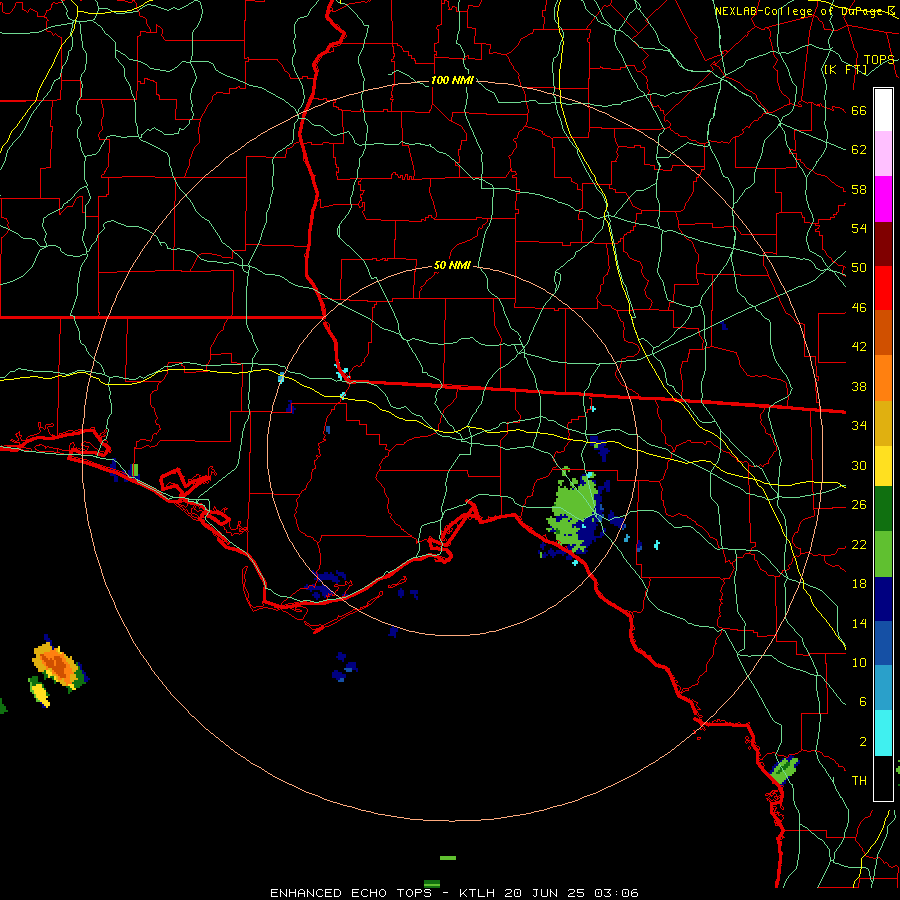
Task: Click the white swatch in the tops legend
Action: click(x=883, y=110)
